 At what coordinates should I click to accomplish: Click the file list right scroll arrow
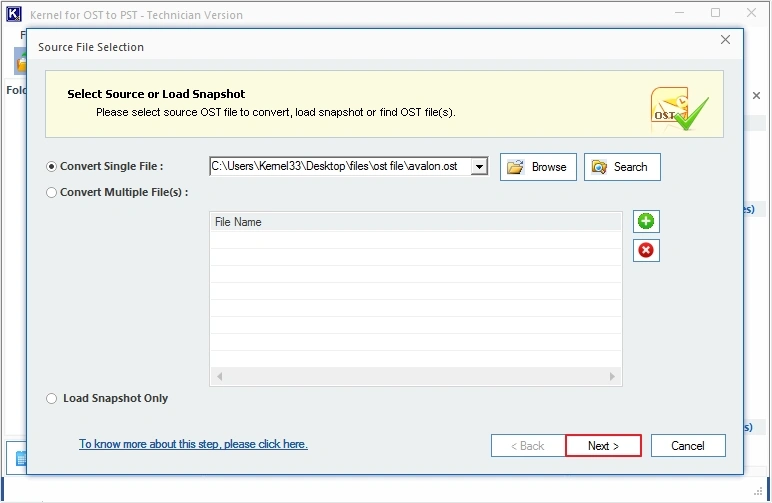(x=612, y=377)
